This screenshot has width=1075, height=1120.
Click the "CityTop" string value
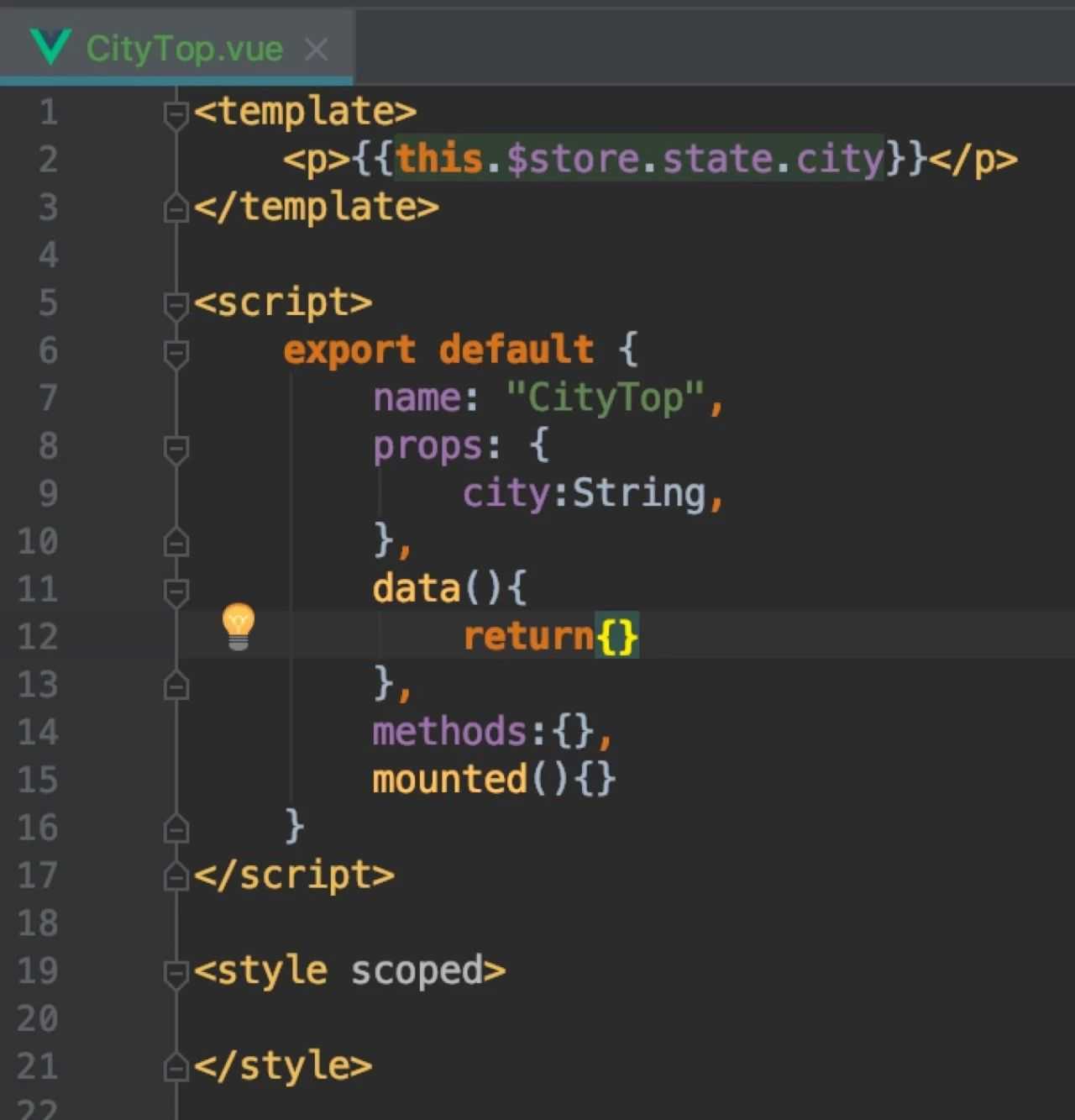point(605,397)
